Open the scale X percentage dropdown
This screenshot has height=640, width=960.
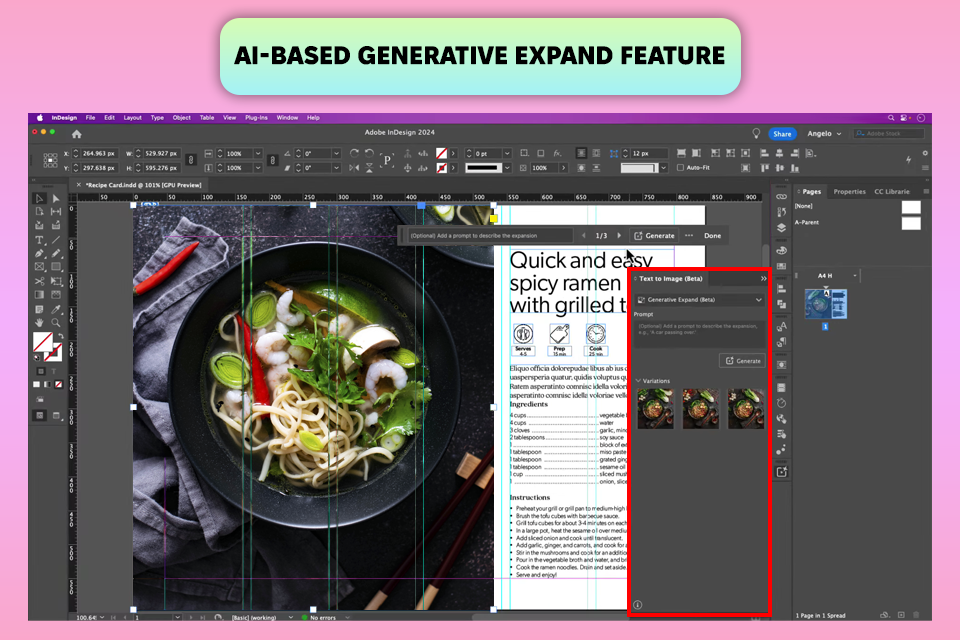[x=258, y=153]
